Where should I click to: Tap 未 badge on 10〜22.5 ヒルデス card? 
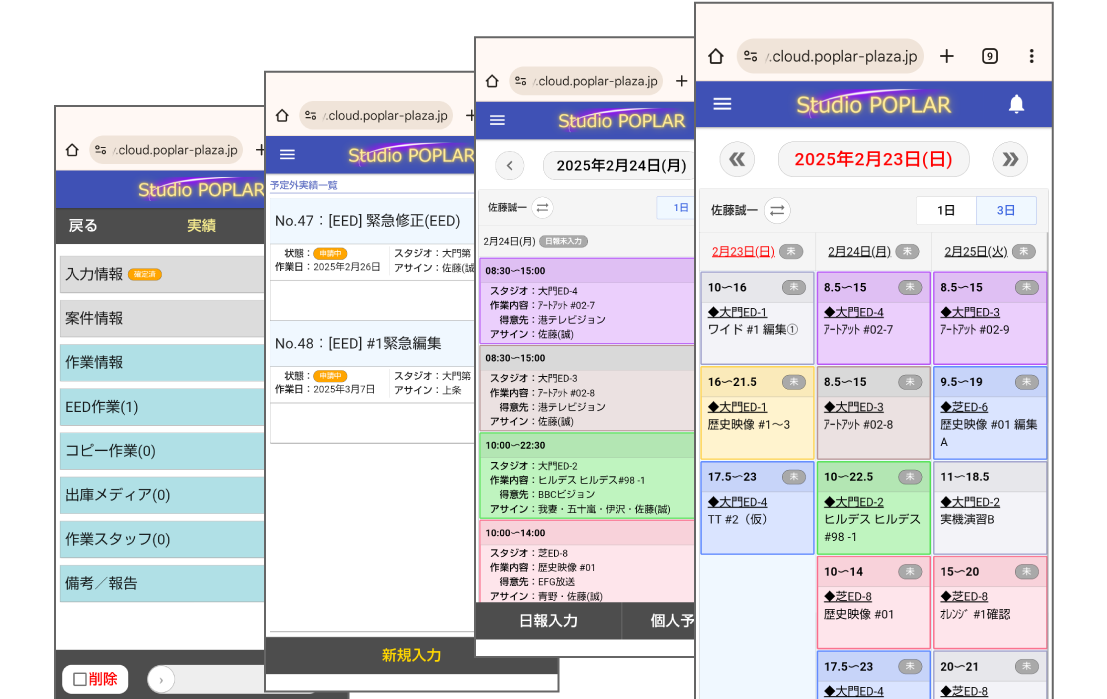[910, 477]
